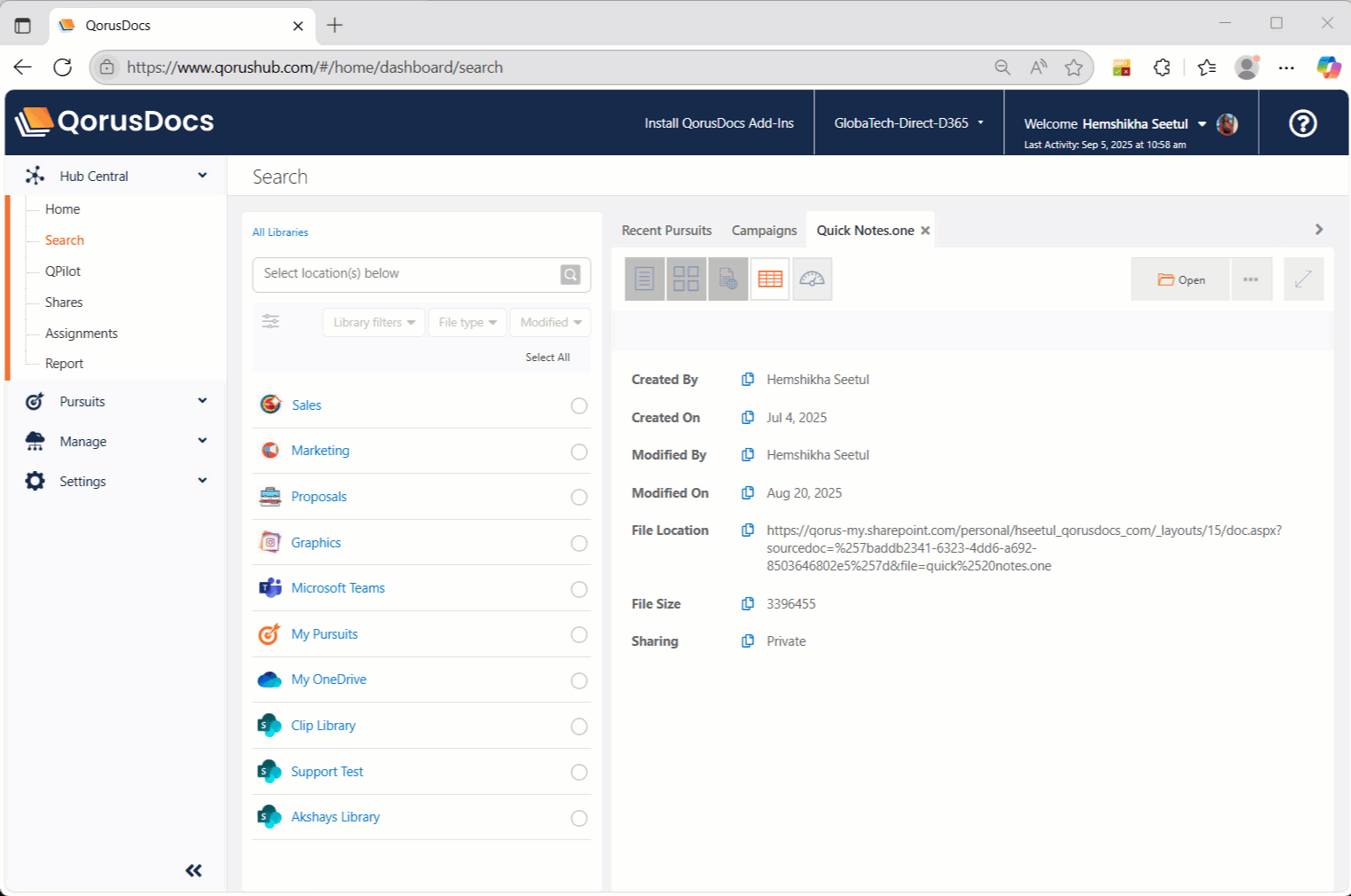
Task: Open the gauge insights view icon
Action: [812, 279]
